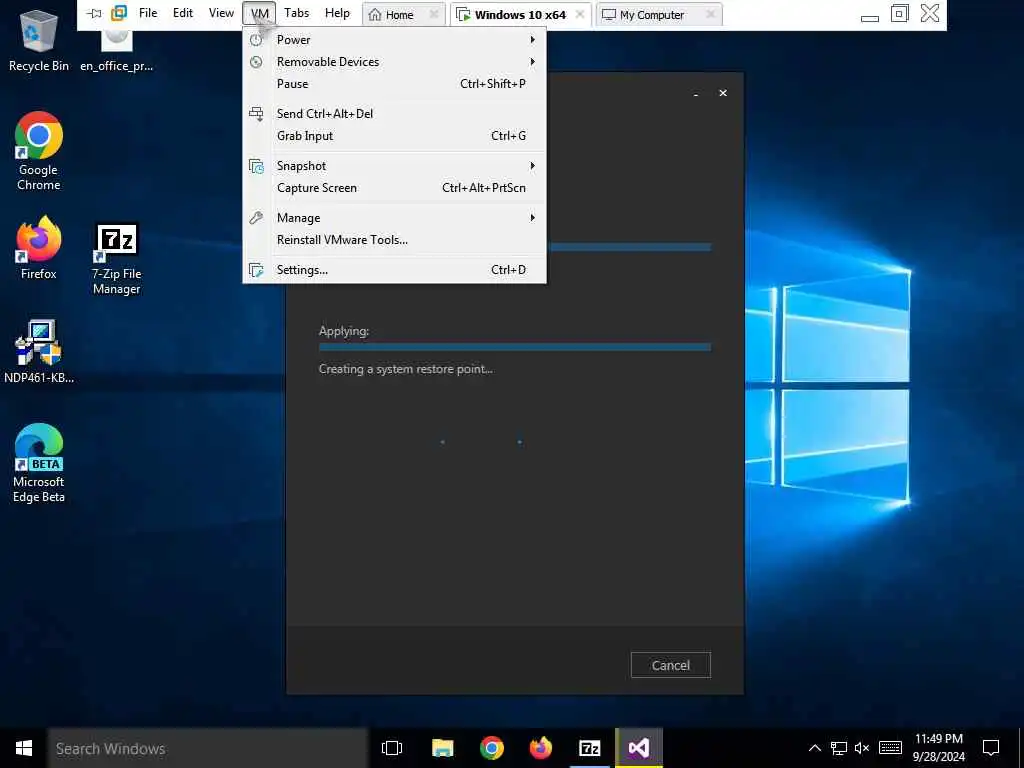The height and width of the screenshot is (768, 1024).
Task: Select en_office_pr desktop file
Action: point(117,51)
